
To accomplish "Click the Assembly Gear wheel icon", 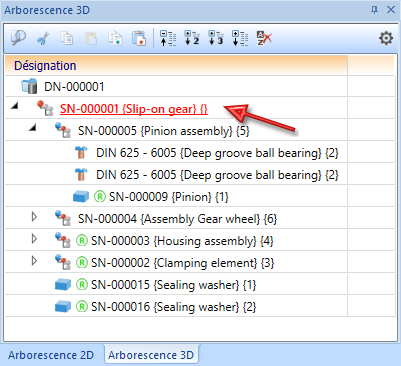I will (63, 218).
